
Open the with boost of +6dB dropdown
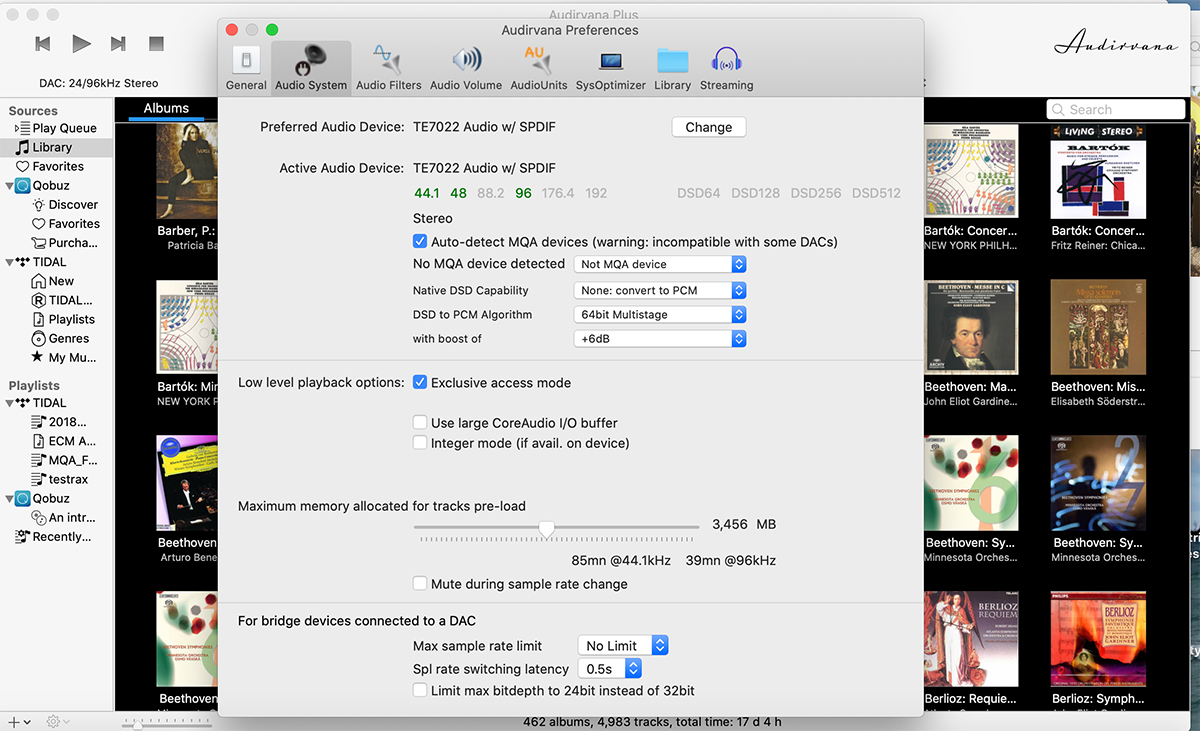point(660,339)
